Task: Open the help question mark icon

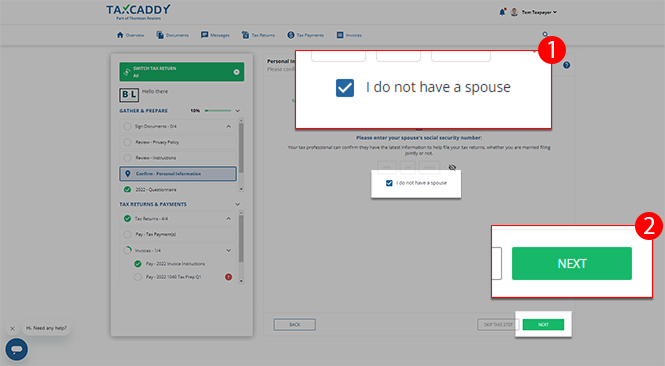Action: pos(567,65)
